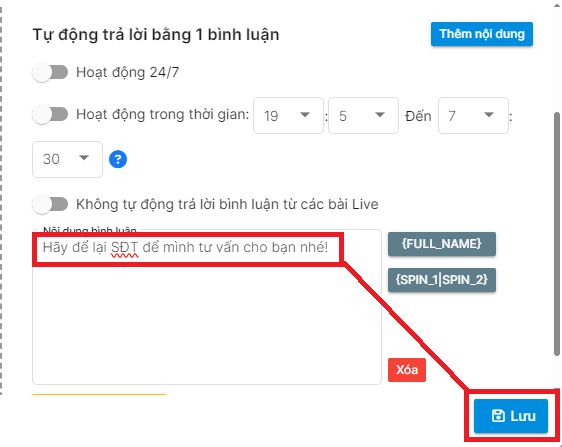This screenshot has height=447, width=562.
Task: Click the vertical scrollbar on the right
Action: (557, 233)
